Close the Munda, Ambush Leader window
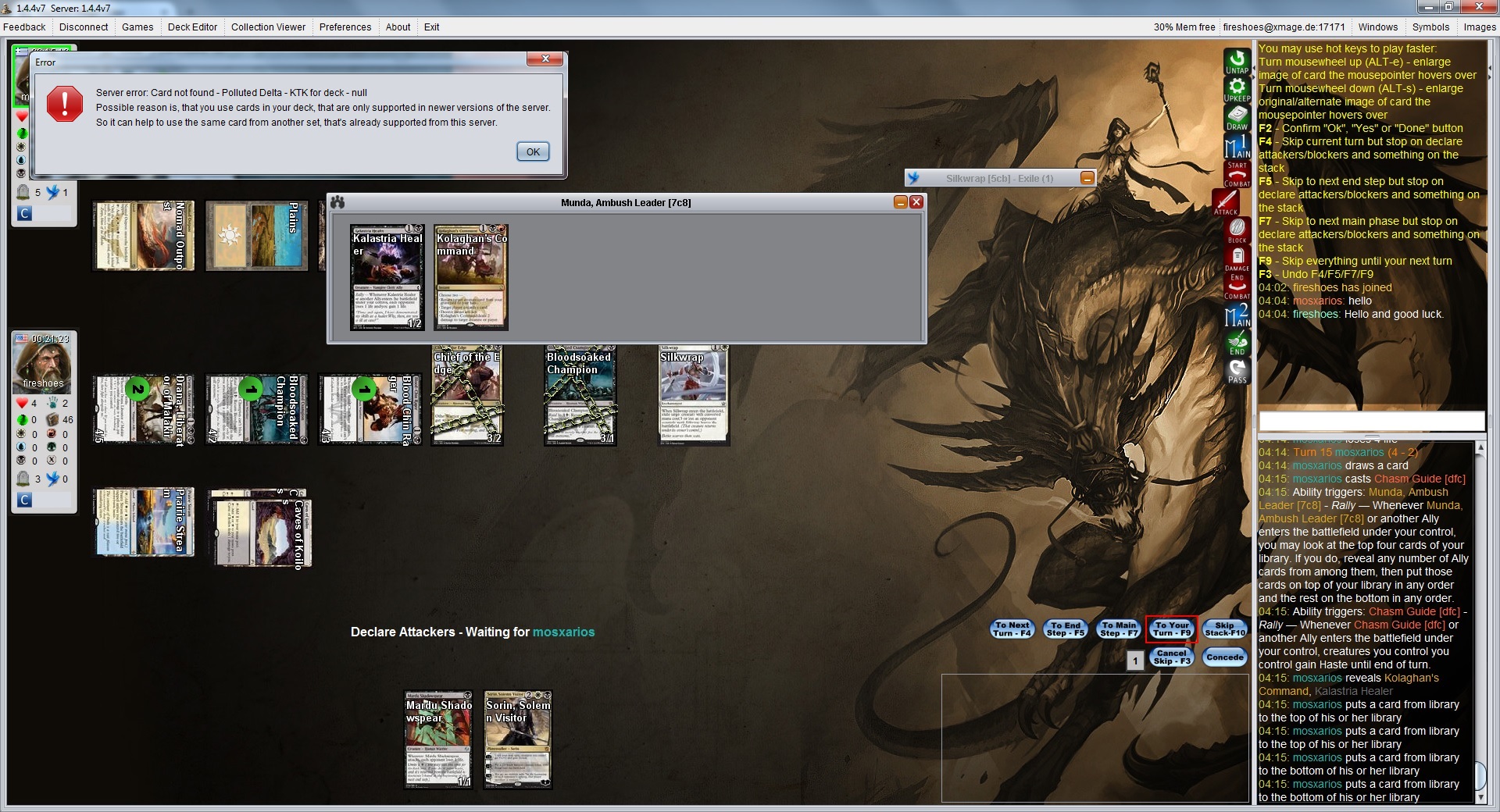The height and width of the screenshot is (812, 1500). pos(916,202)
